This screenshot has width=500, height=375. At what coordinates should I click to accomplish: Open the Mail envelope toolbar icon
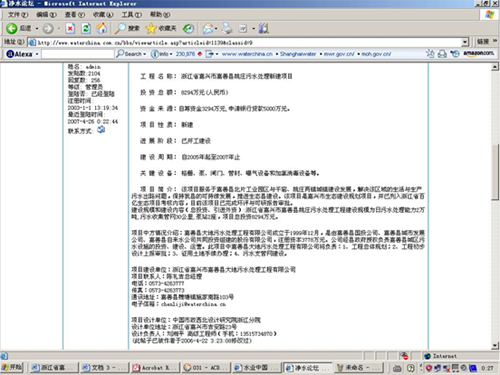pos(208,29)
